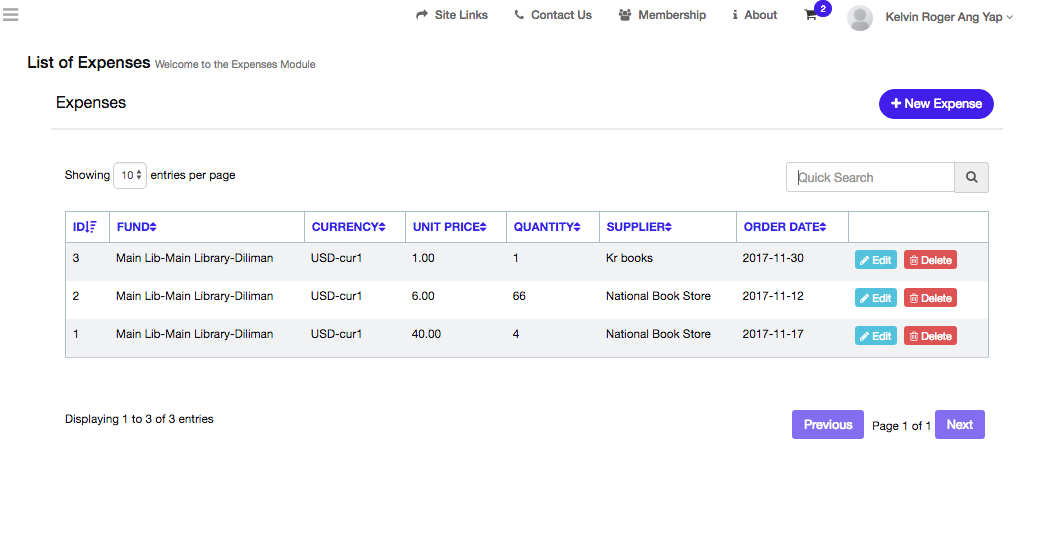Image resolution: width=1043 pixels, height=550 pixels.
Task: Expand Kelvin Roger Ang Yap user menu
Action: click(x=949, y=17)
